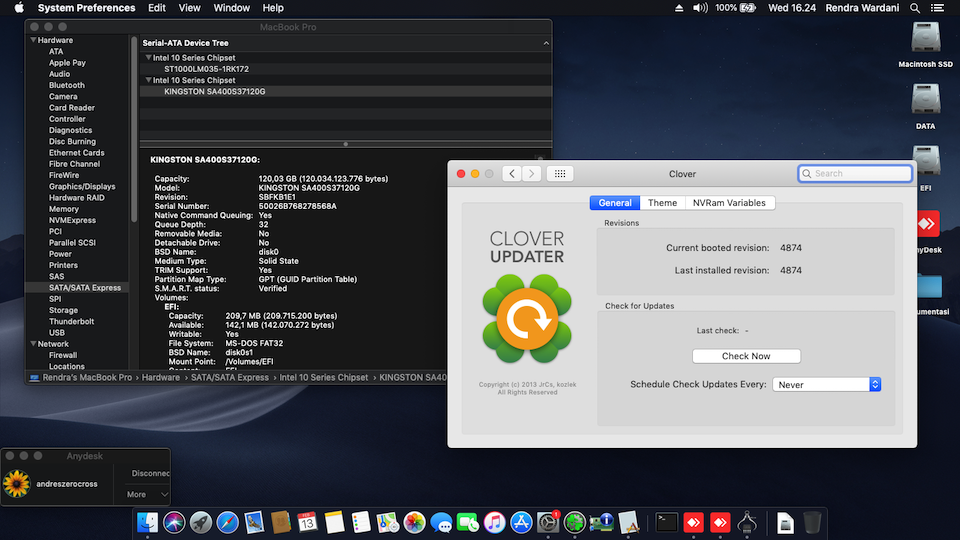This screenshot has height=540, width=960.
Task: Click the volume icon in menu bar
Action: (700, 8)
